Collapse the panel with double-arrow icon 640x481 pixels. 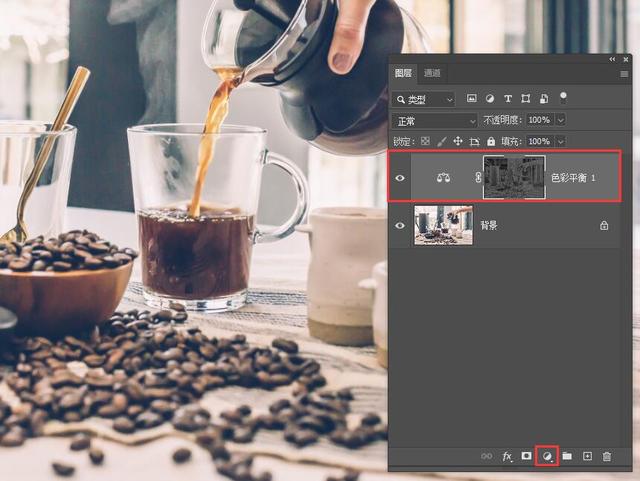click(x=612, y=60)
